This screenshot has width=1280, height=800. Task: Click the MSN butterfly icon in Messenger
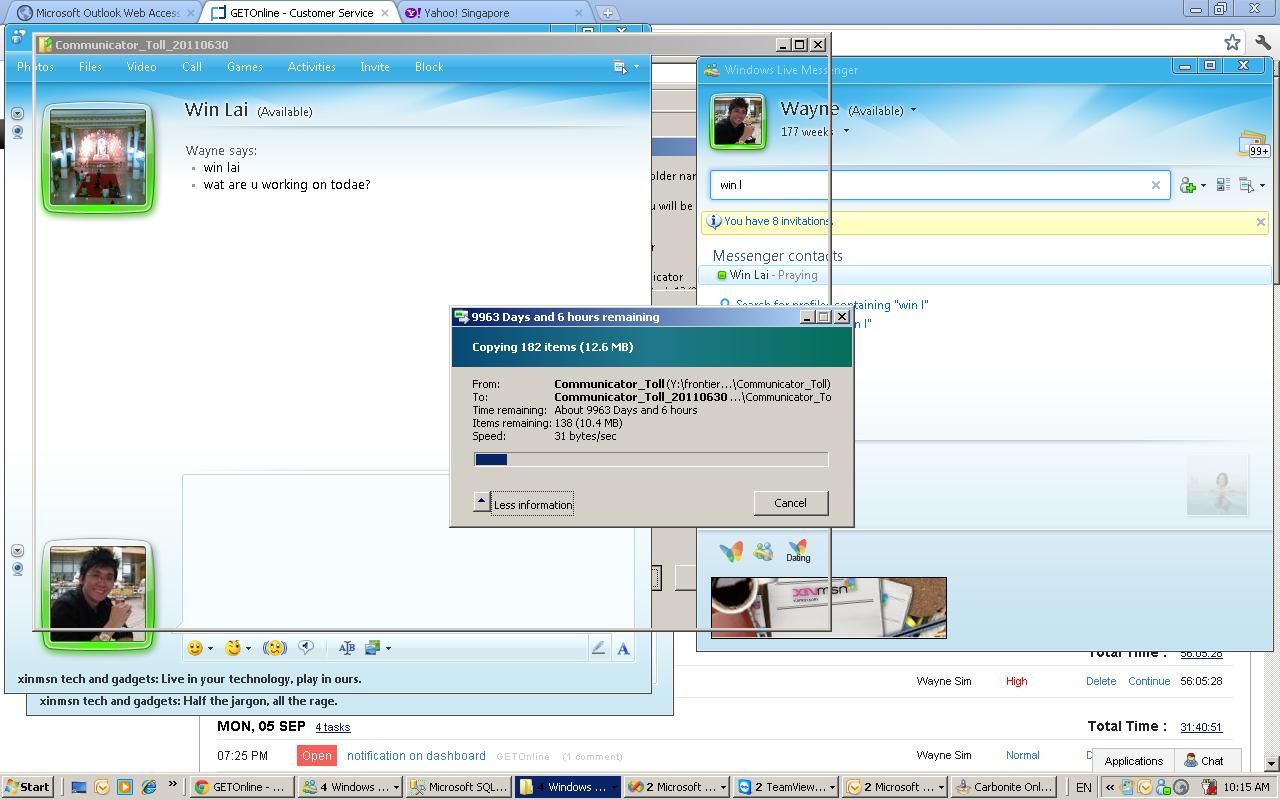tap(731, 551)
